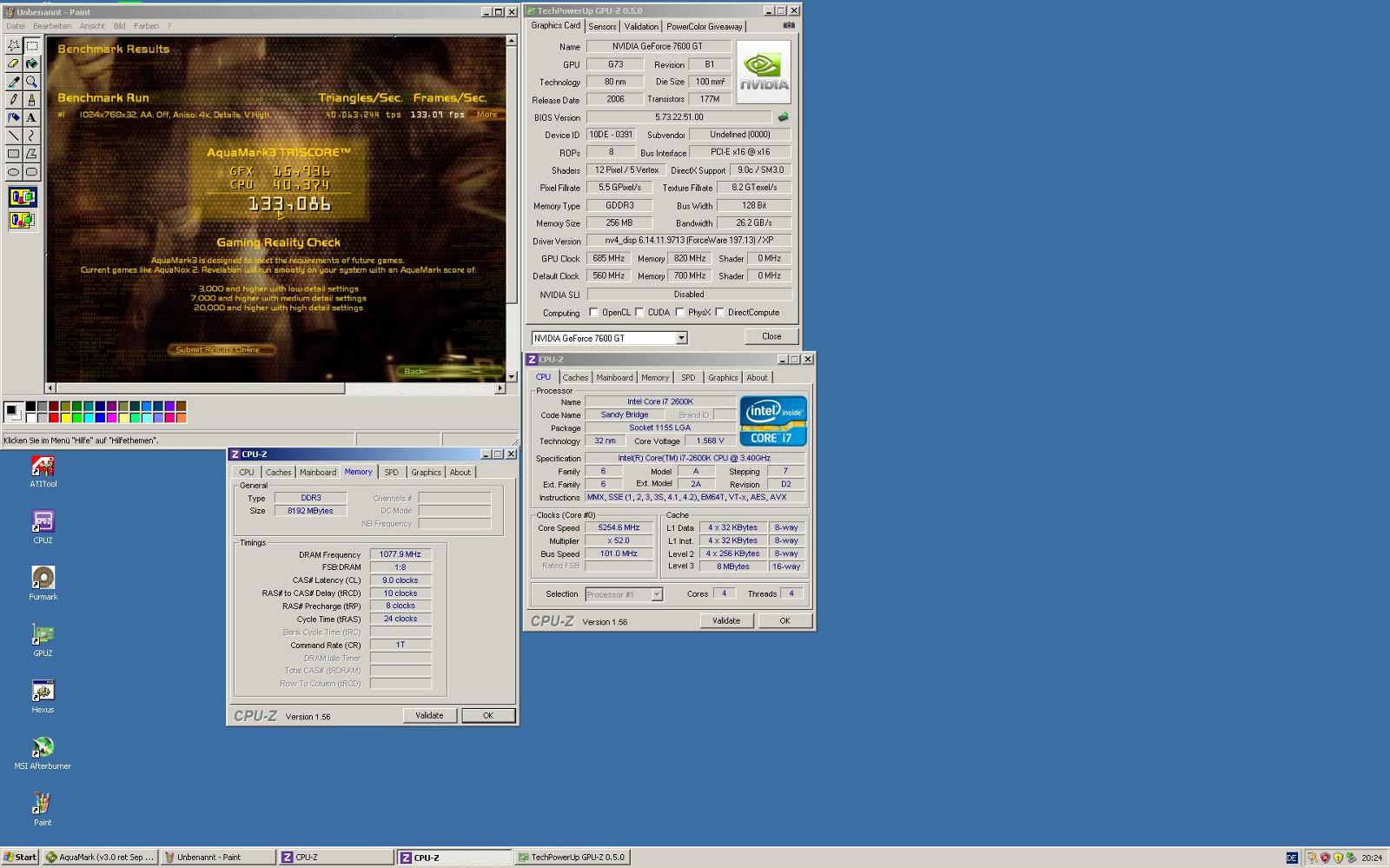This screenshot has height=868, width=1390.
Task: Select the Airbrush spray tool
Action: click(x=13, y=117)
